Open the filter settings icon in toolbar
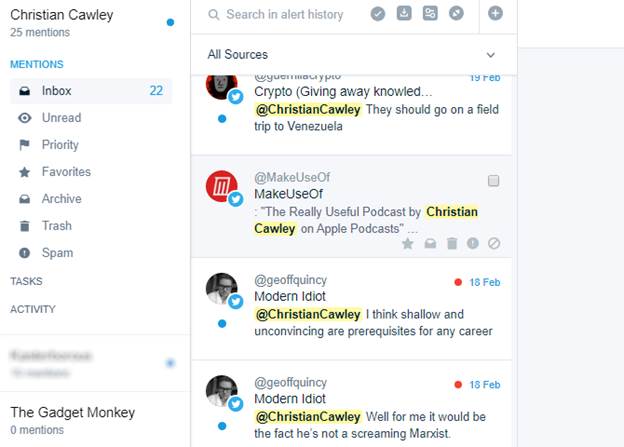624x447 pixels. [430, 14]
